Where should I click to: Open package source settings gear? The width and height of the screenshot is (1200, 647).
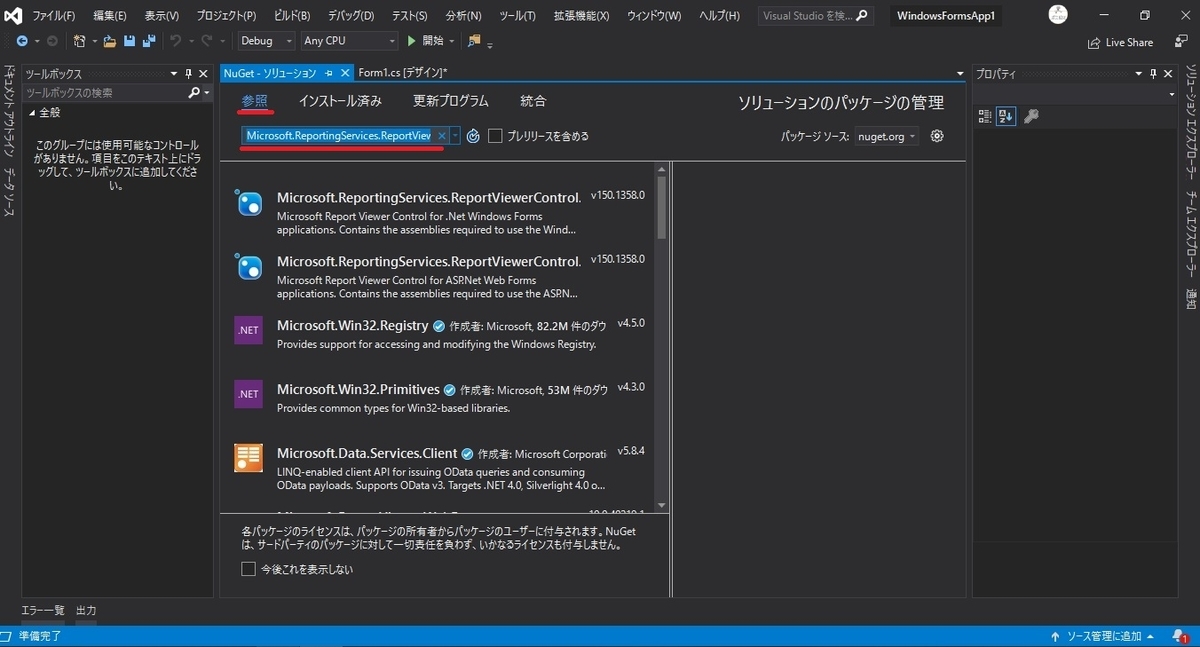pyautogui.click(x=937, y=136)
